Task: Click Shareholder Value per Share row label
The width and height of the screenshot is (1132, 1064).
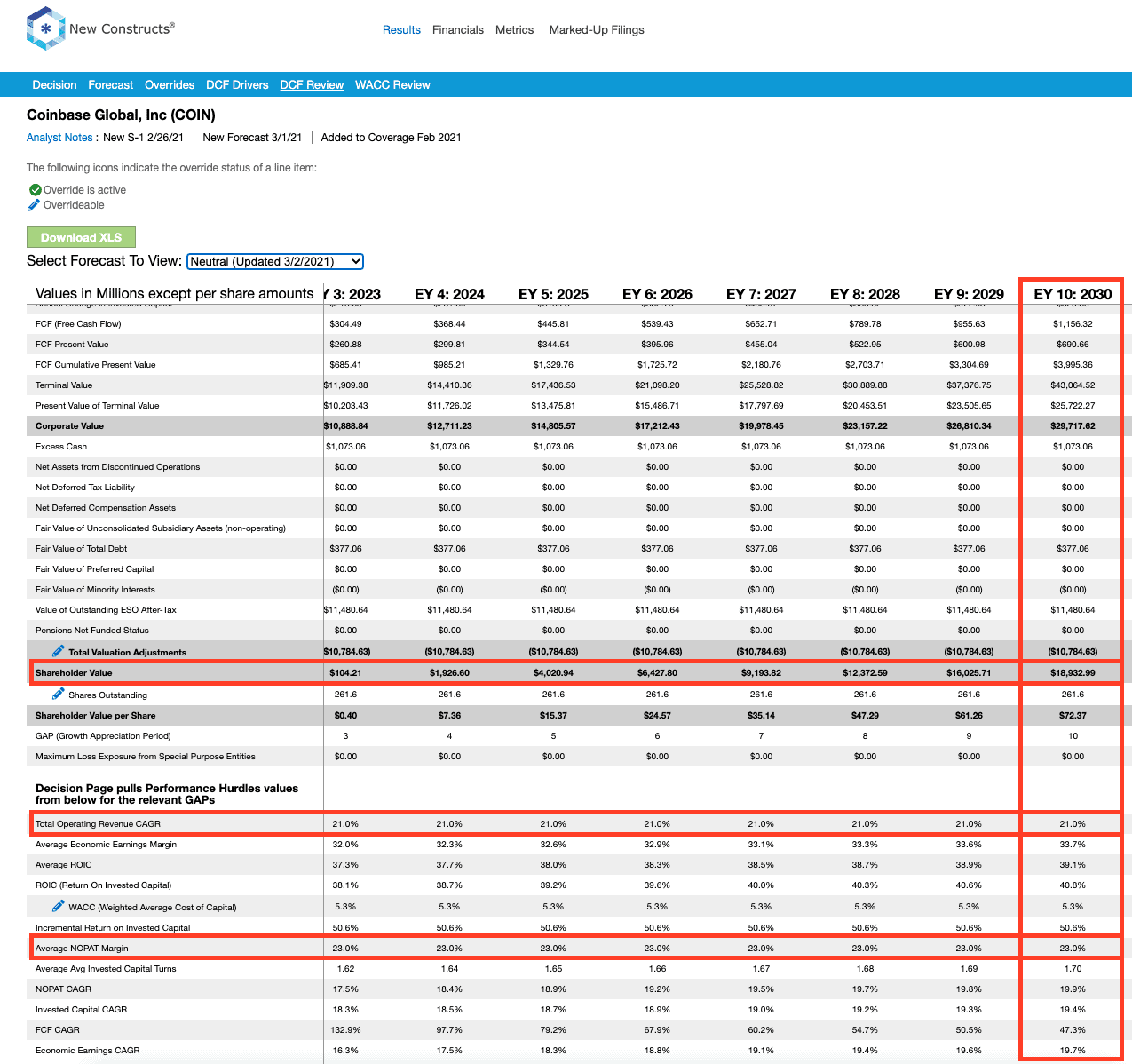Action: click(x=95, y=716)
